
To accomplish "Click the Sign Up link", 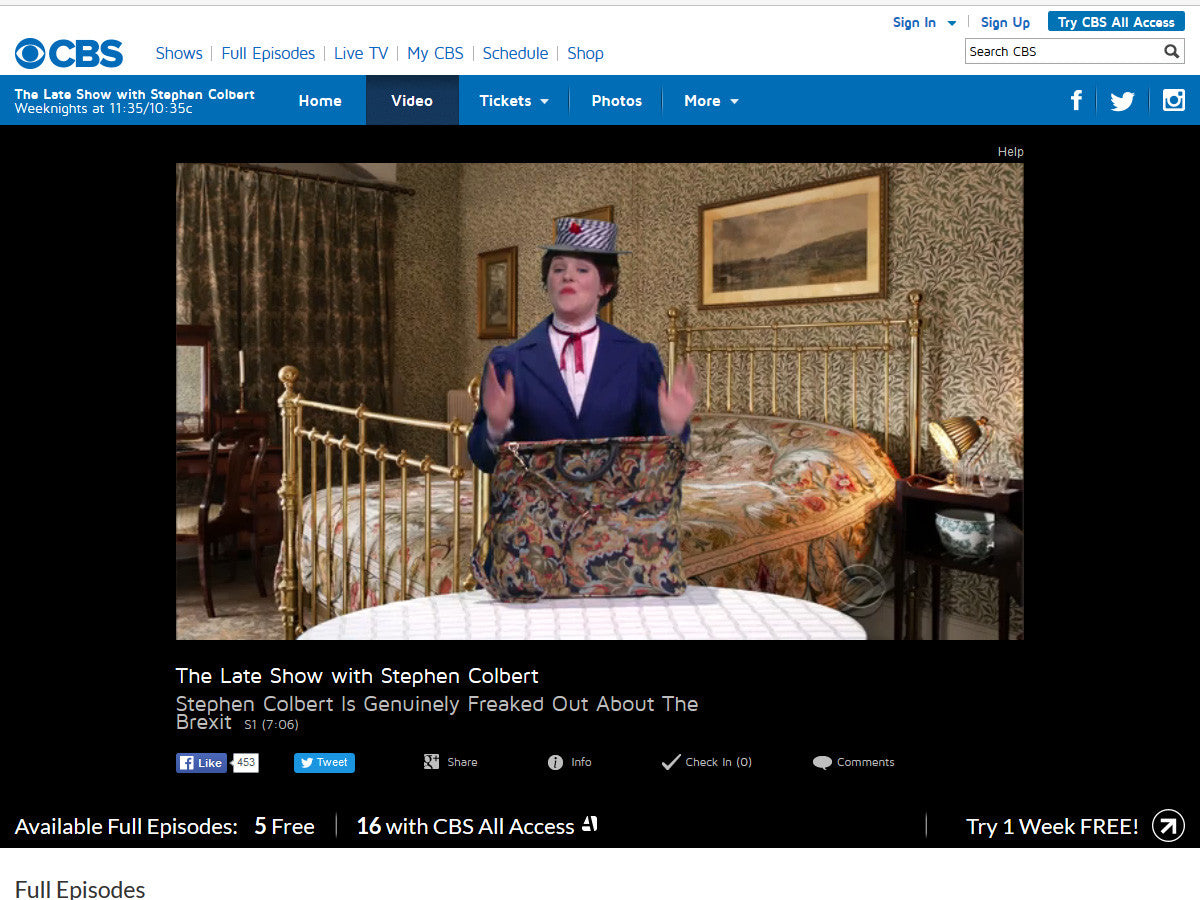I will pyautogui.click(x=1005, y=22).
